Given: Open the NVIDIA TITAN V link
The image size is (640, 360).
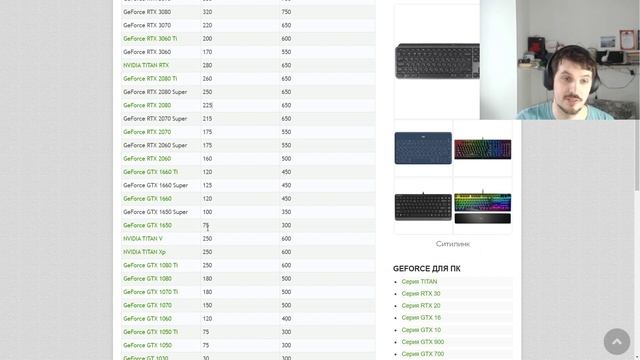Looking at the screenshot, I should tap(143, 239).
